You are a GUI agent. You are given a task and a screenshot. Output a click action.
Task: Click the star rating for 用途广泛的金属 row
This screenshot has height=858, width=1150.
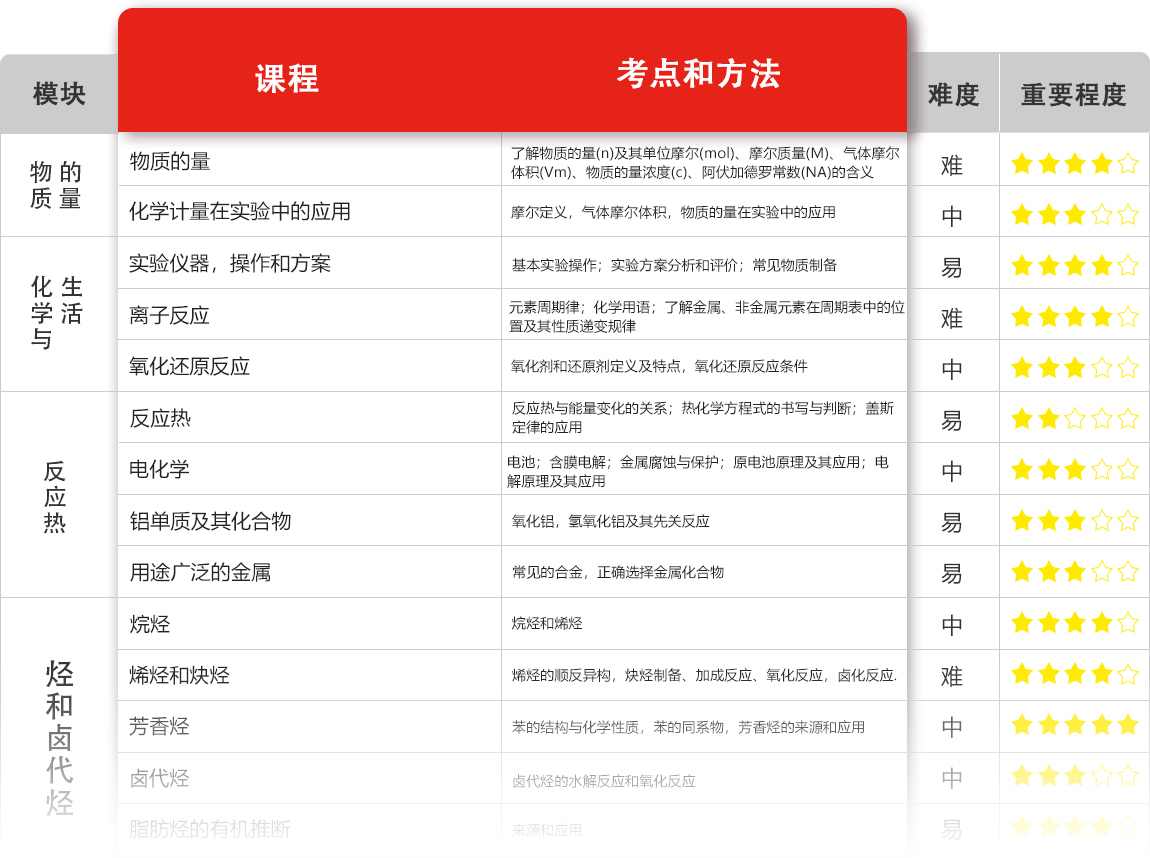[1074, 571]
